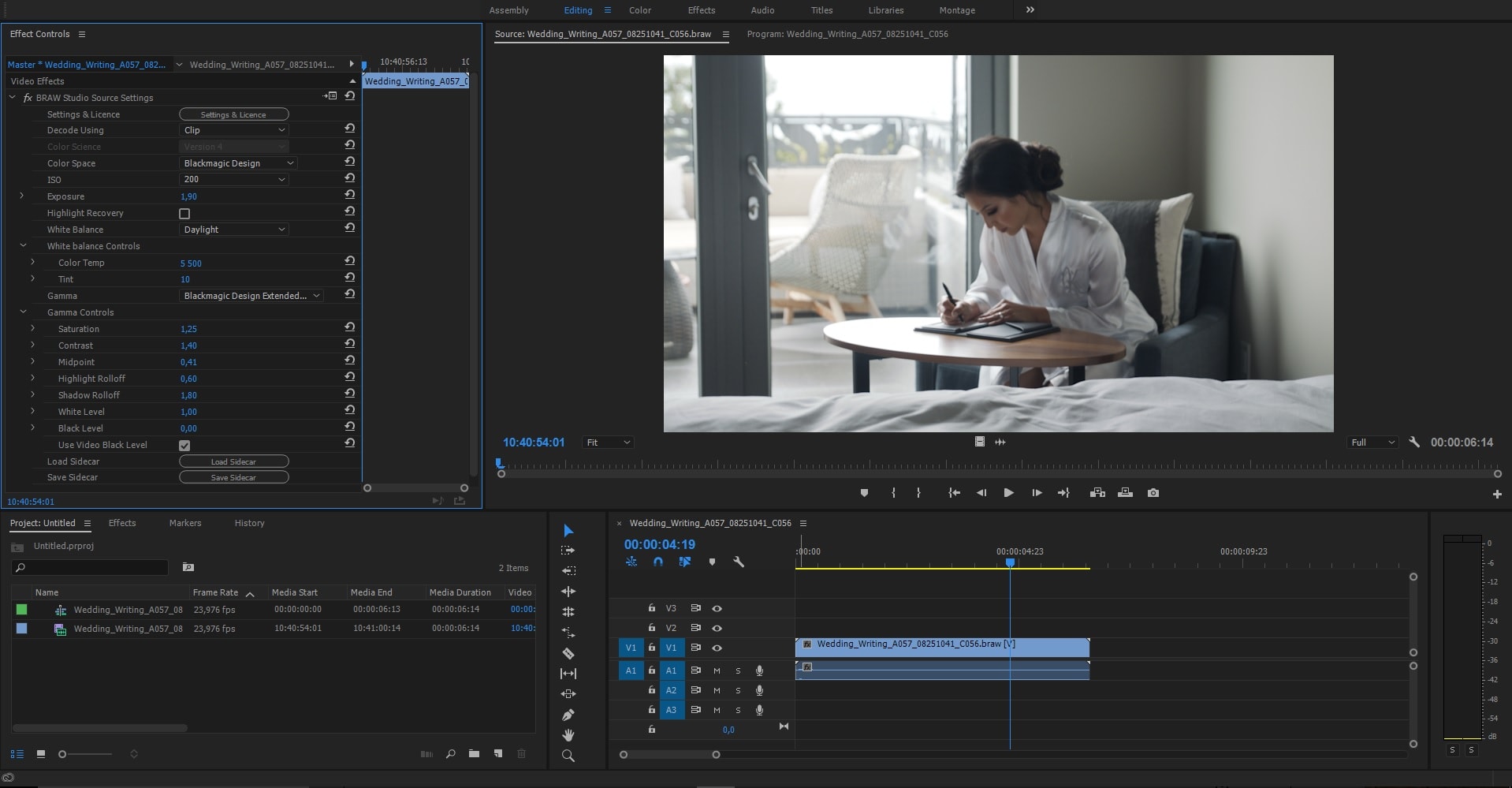Hide track V1 using the eye icon
Viewport: 1512px width, 788px height.
point(717,648)
